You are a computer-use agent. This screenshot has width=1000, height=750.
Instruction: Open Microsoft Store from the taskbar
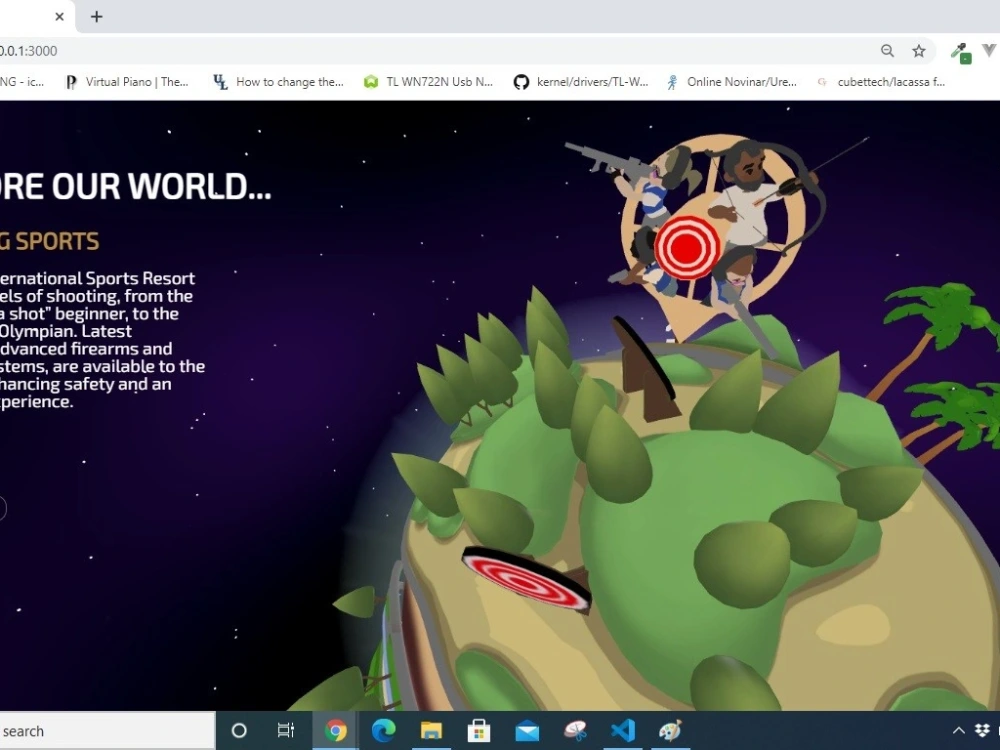tap(479, 731)
